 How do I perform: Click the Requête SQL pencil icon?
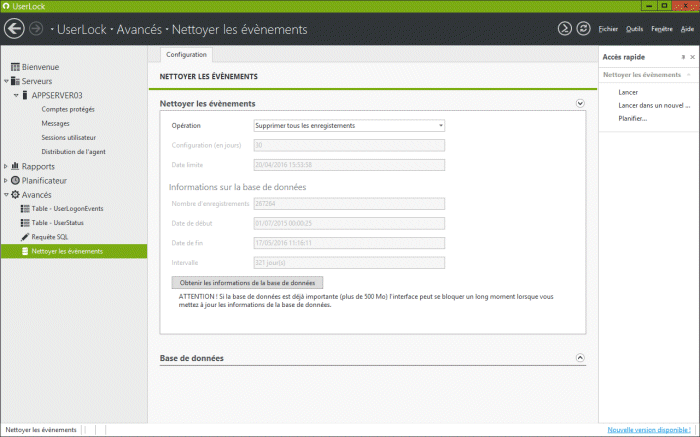pos(25,237)
